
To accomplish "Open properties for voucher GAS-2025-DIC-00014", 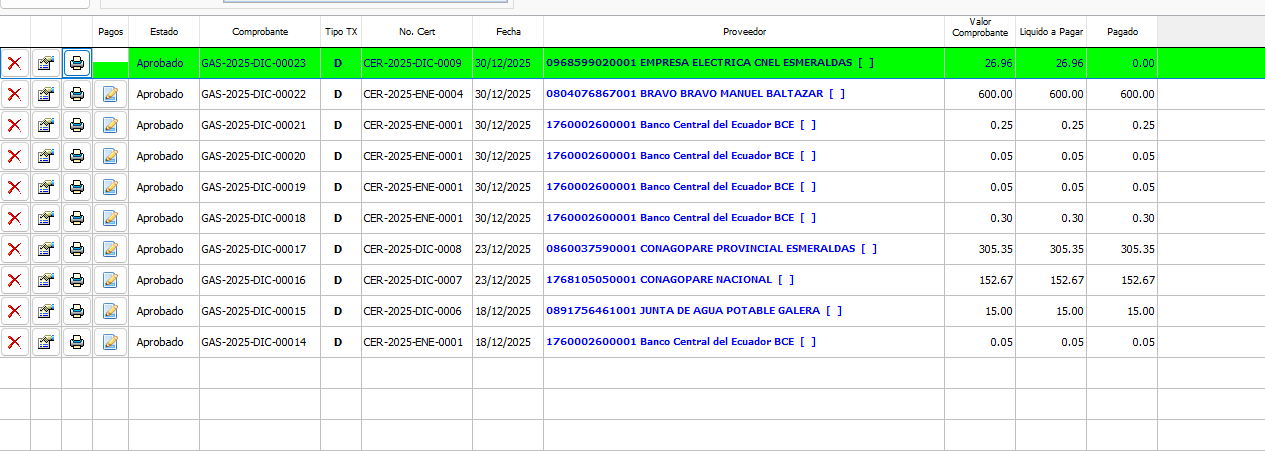I will pyautogui.click(x=46, y=343).
